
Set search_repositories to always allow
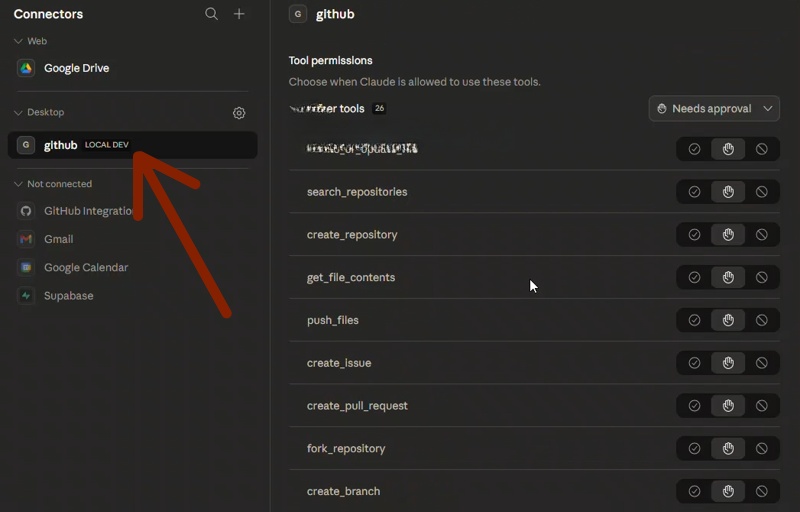point(694,192)
